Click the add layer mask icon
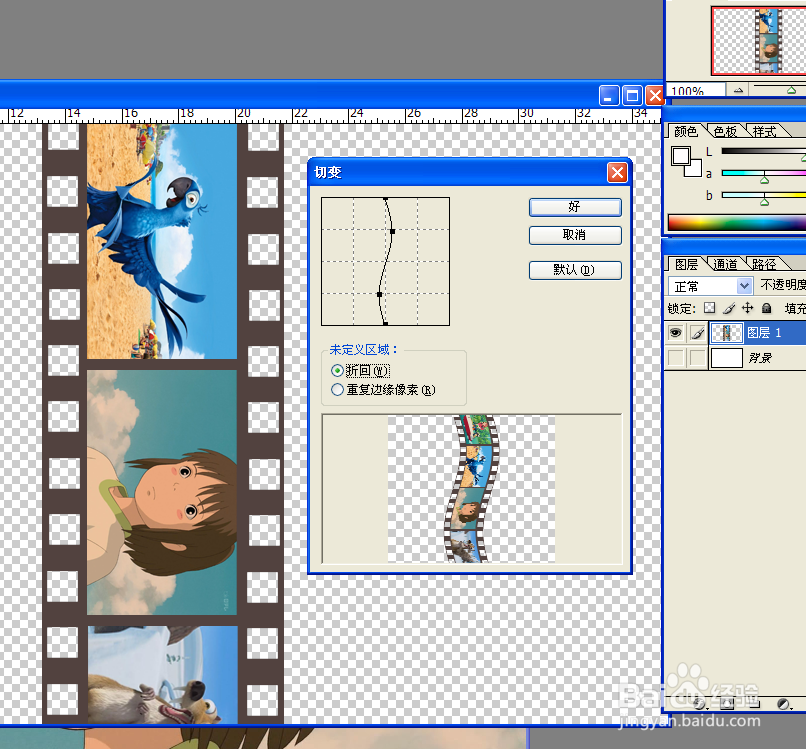 point(727,704)
